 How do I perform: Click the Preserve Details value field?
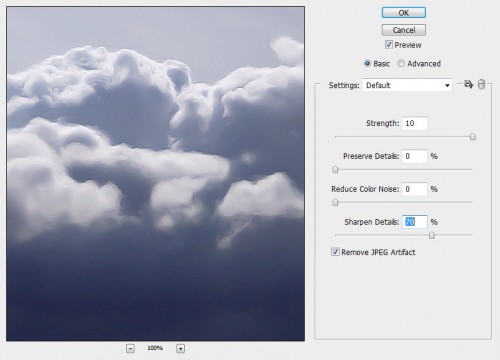pos(415,156)
